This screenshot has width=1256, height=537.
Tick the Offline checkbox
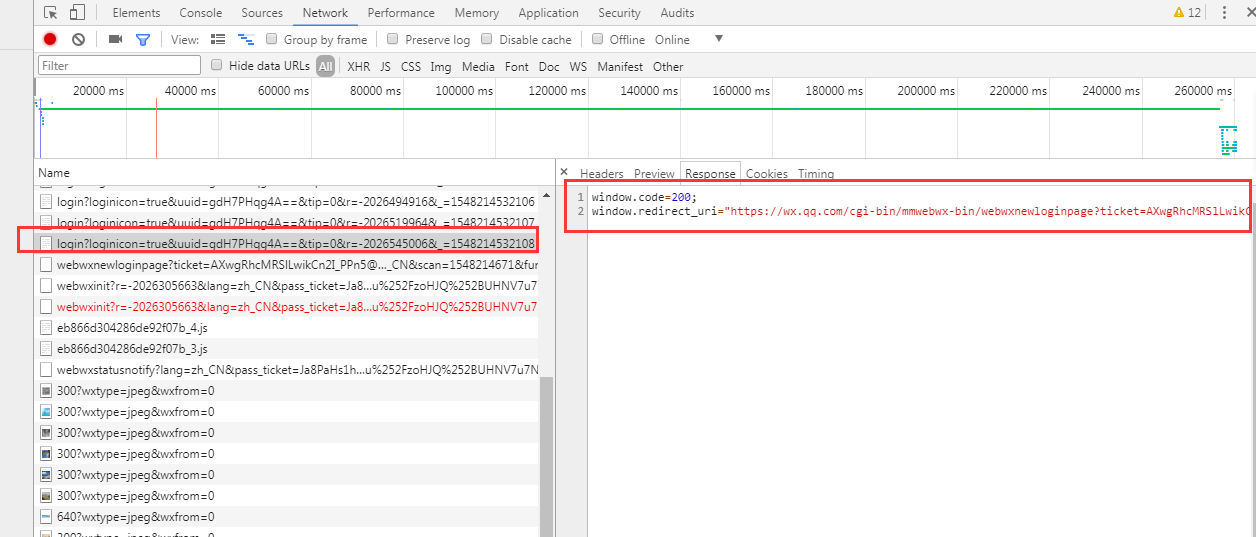pos(598,39)
